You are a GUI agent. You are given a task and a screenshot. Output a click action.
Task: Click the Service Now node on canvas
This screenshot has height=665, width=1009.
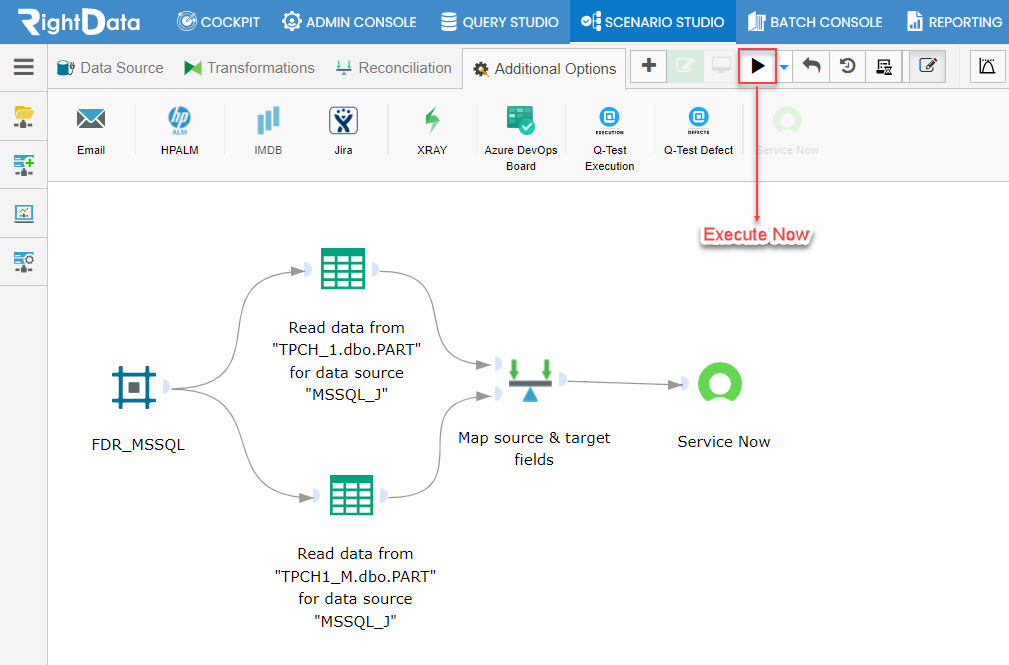719,382
